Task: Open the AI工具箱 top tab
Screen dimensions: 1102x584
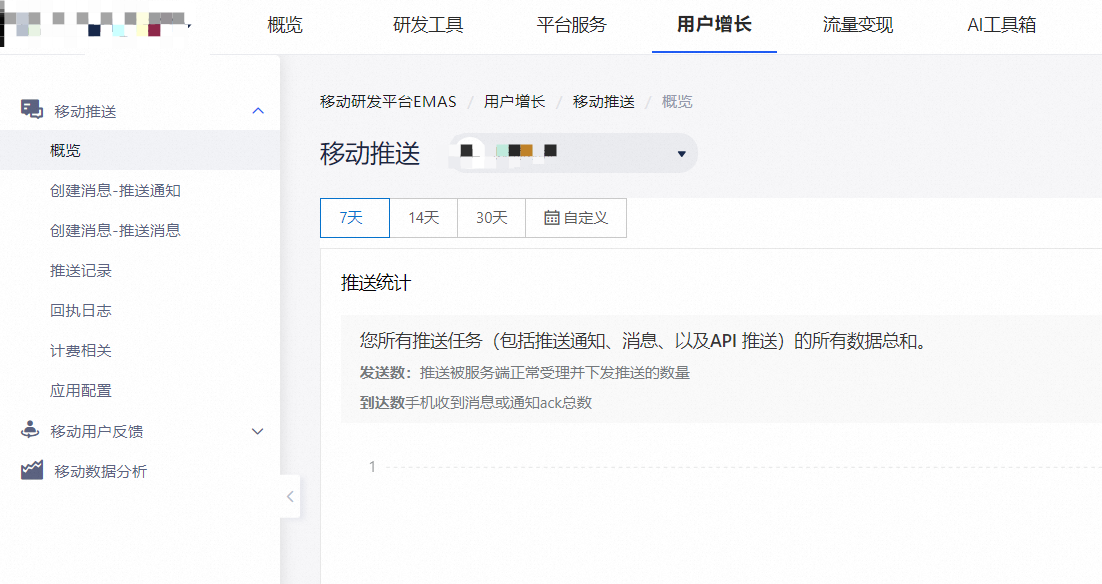Action: click(1001, 25)
